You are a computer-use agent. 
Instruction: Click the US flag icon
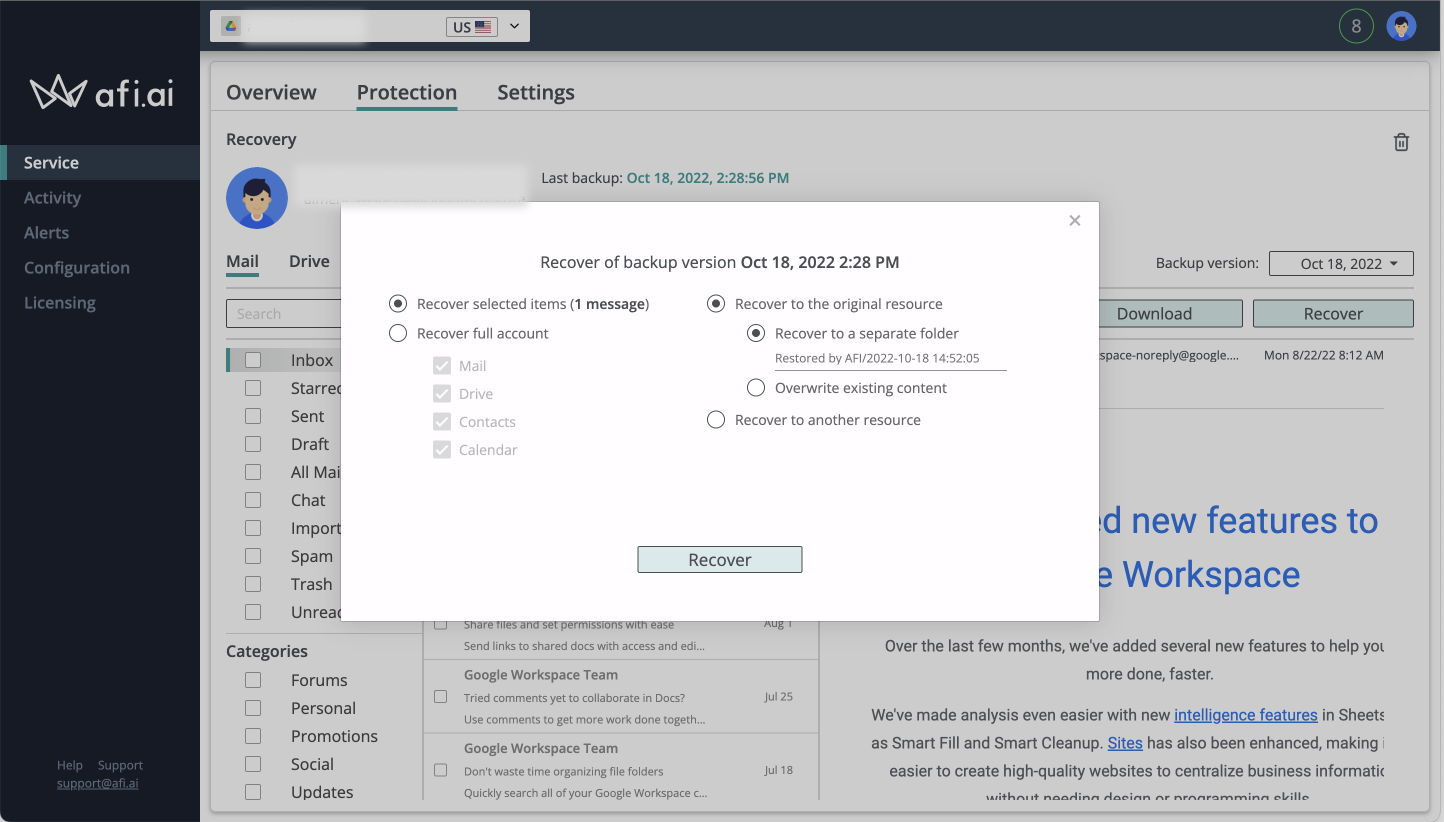[486, 26]
